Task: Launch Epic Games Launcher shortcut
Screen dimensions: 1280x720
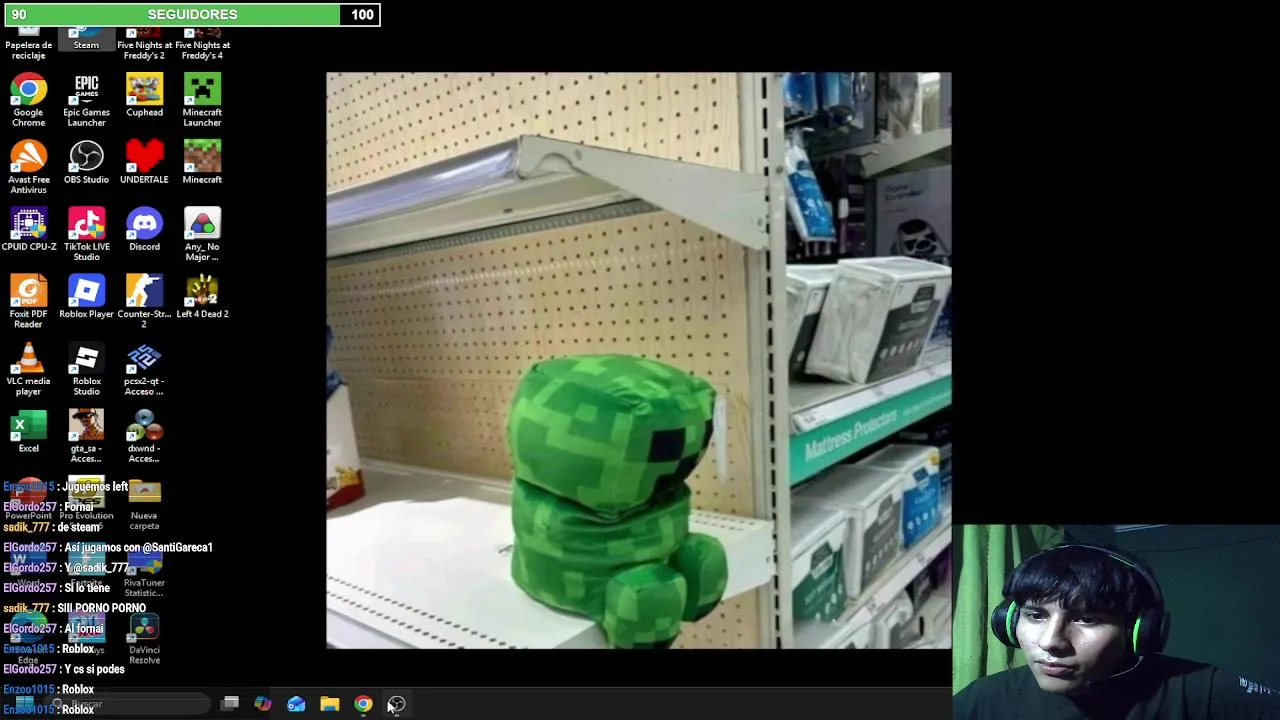Action: 86,100
